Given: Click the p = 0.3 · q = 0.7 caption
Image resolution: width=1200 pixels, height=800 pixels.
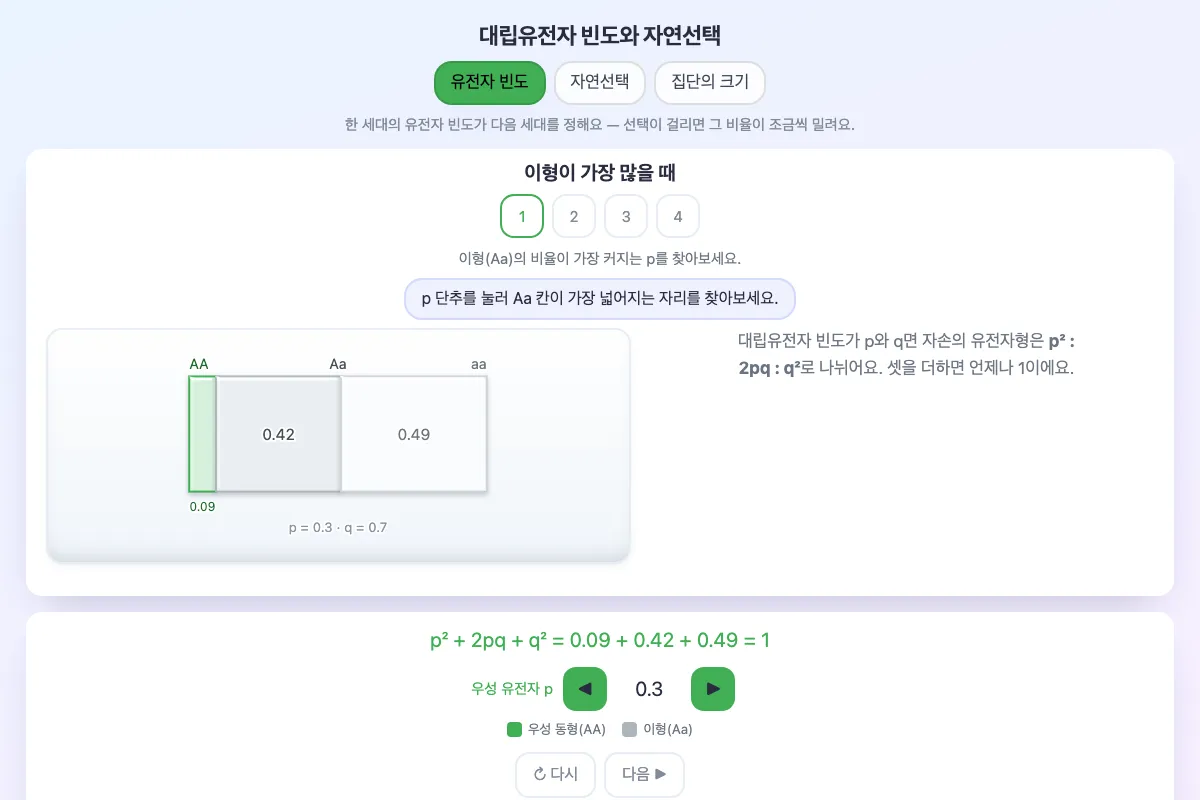Looking at the screenshot, I should point(338,527).
